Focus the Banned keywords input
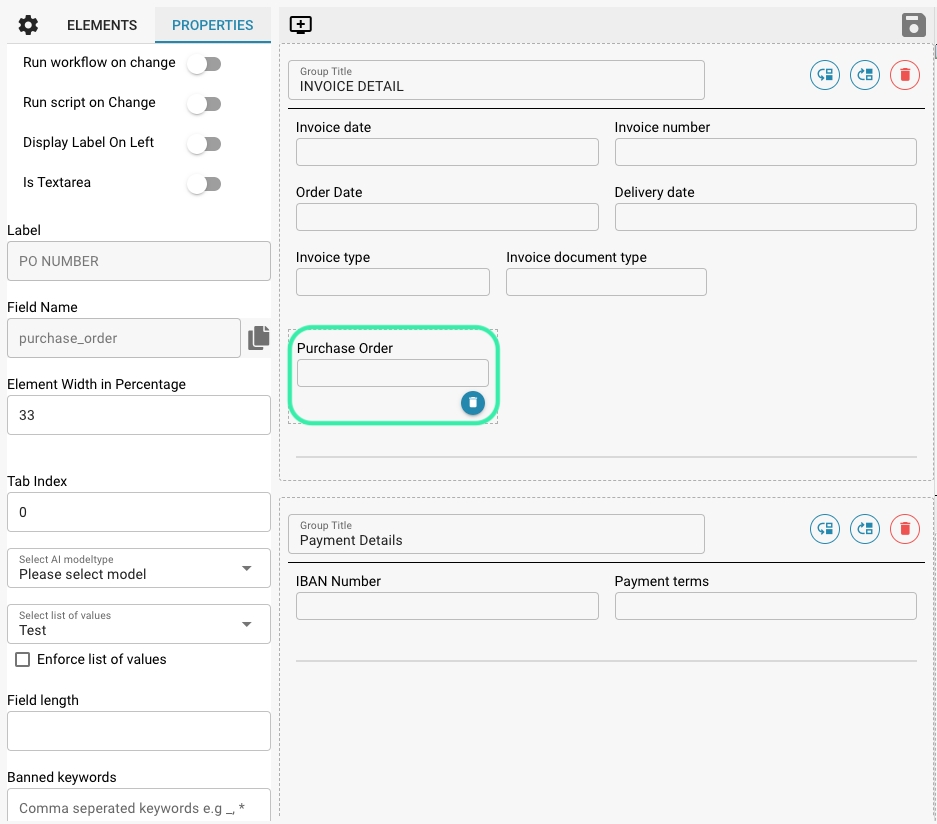 click(138, 807)
